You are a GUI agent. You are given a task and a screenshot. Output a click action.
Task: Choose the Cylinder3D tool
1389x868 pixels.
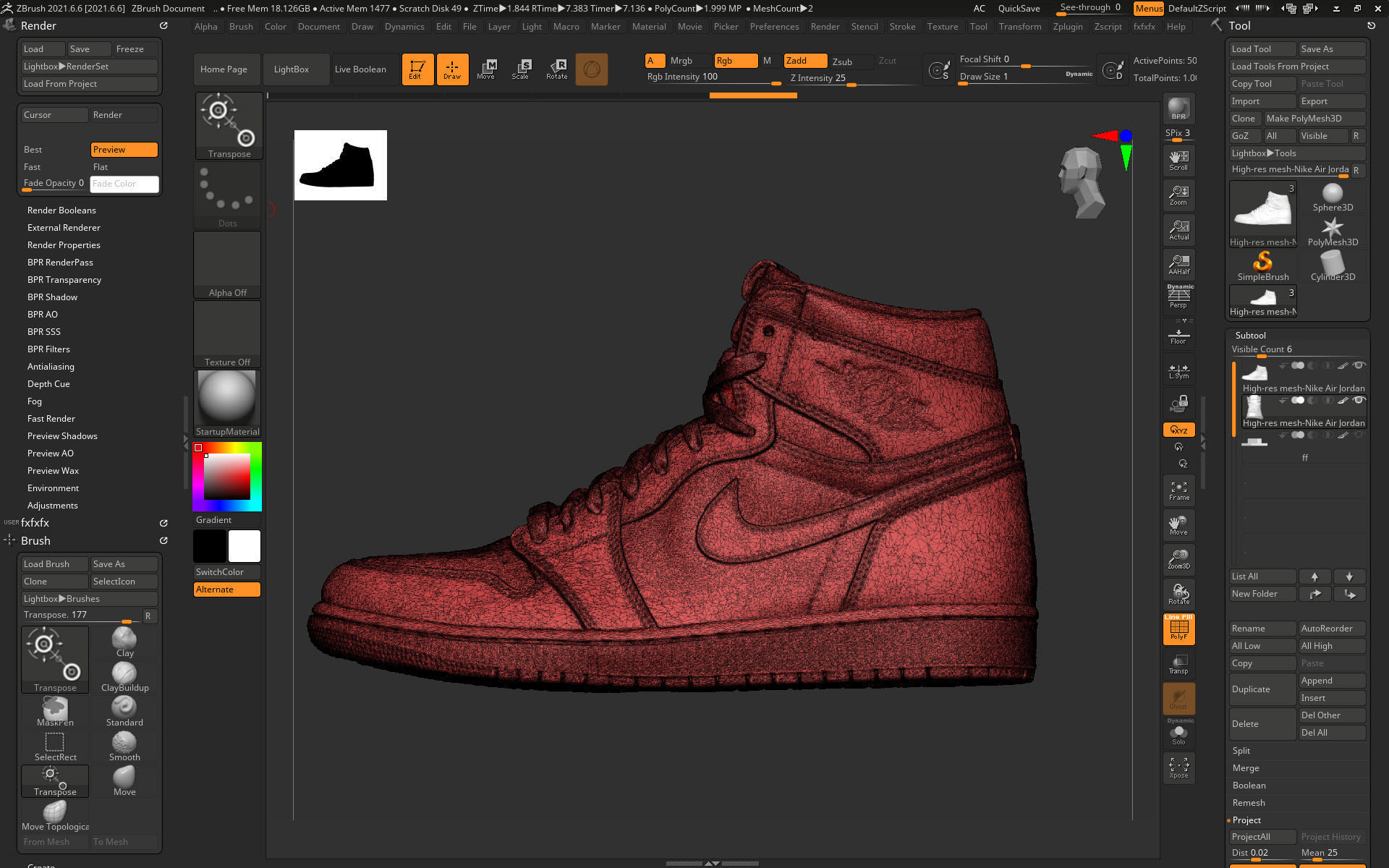coord(1333,266)
